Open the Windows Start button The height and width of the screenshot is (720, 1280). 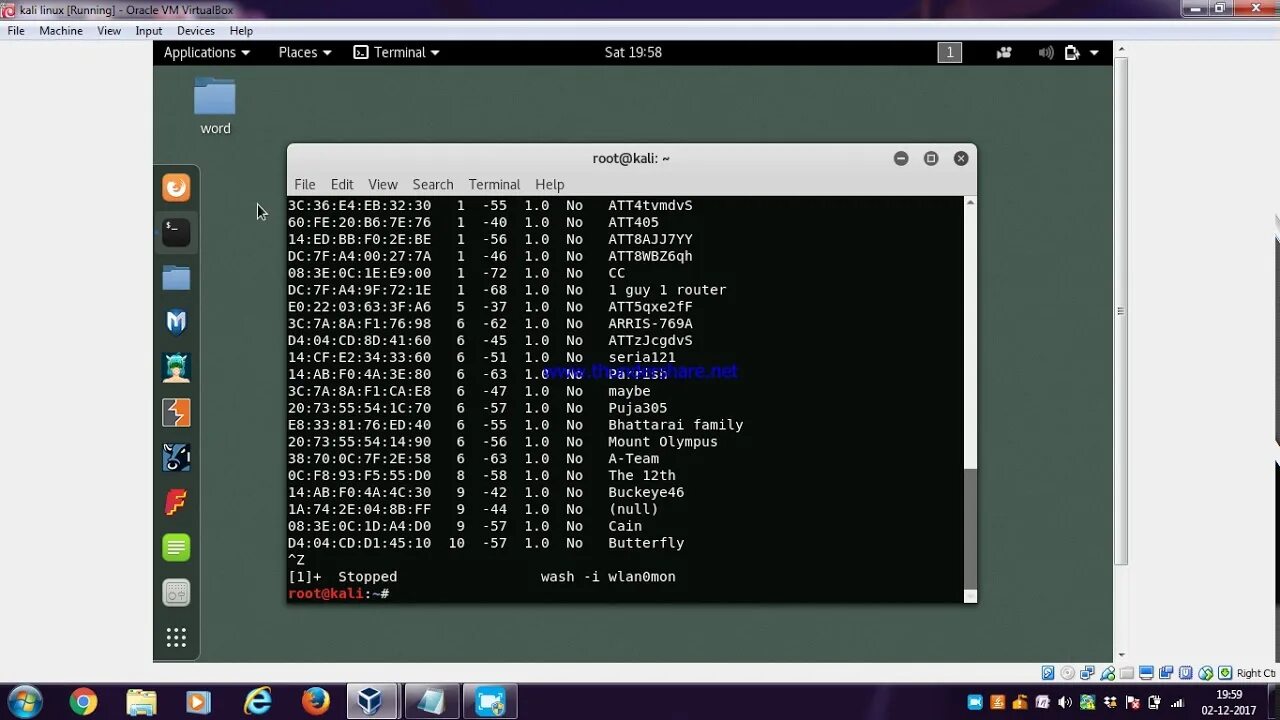tap(24, 702)
